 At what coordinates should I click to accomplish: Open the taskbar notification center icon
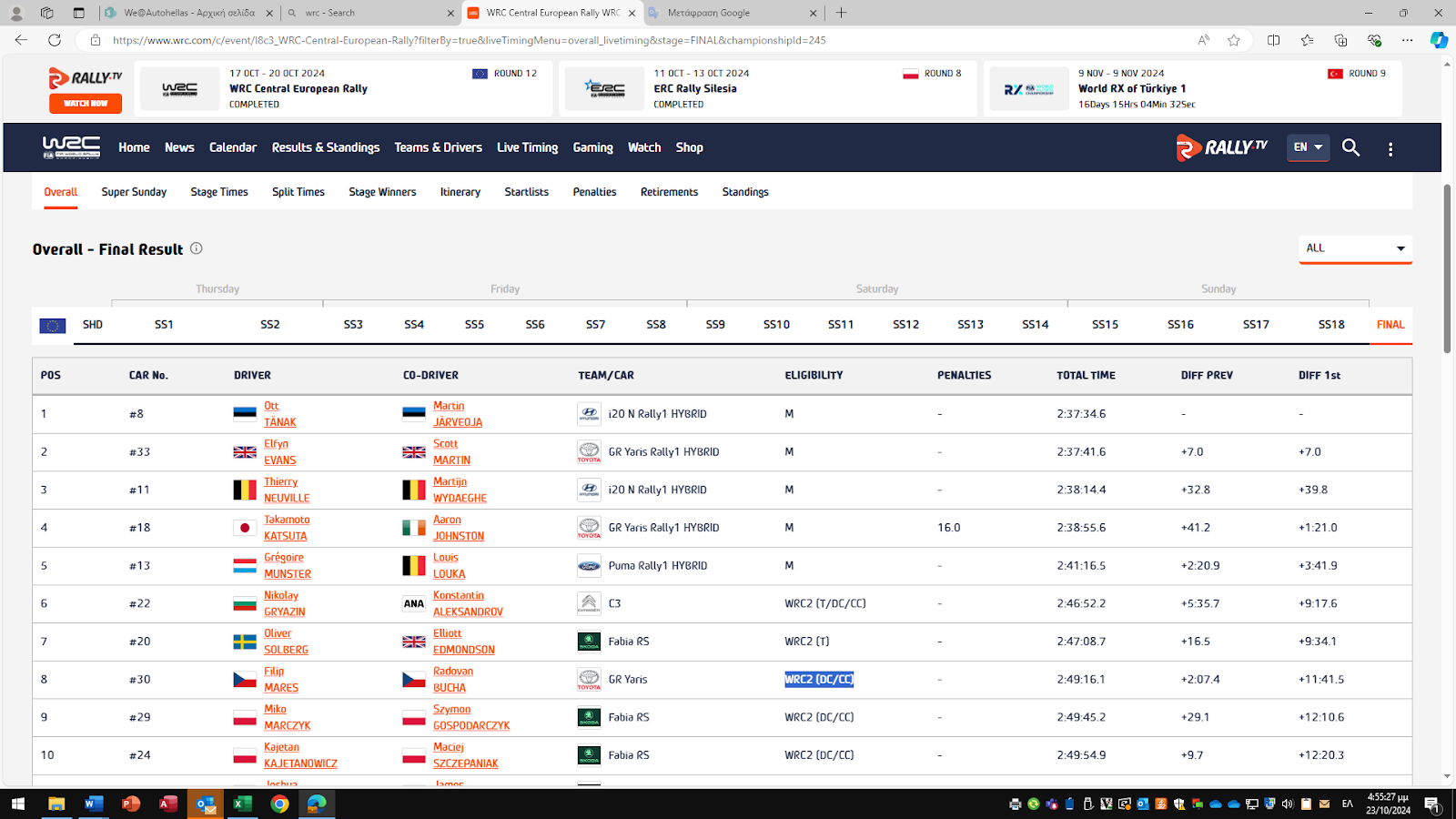point(1431,804)
